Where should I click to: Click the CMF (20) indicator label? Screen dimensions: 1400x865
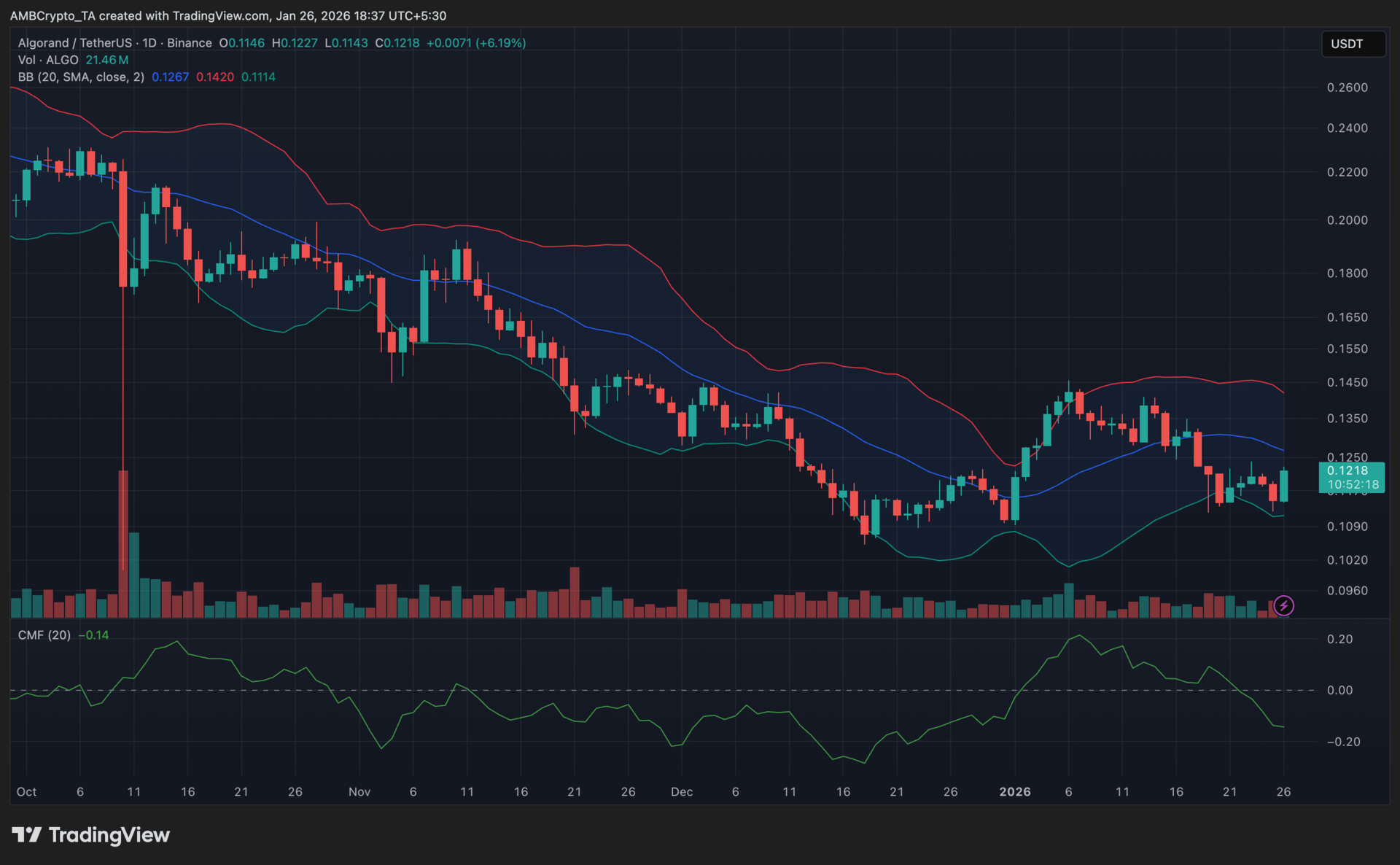pos(44,635)
